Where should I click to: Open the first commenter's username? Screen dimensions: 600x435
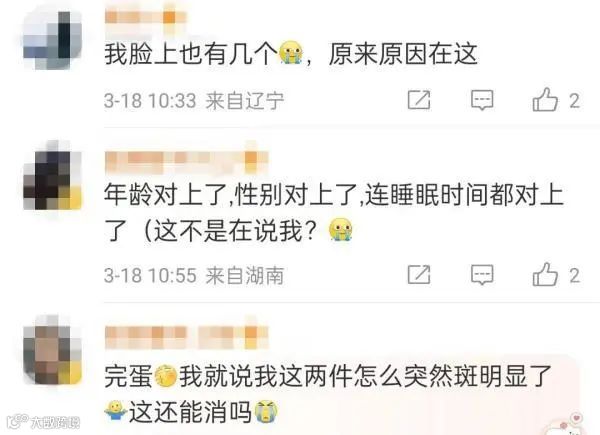(145, 18)
